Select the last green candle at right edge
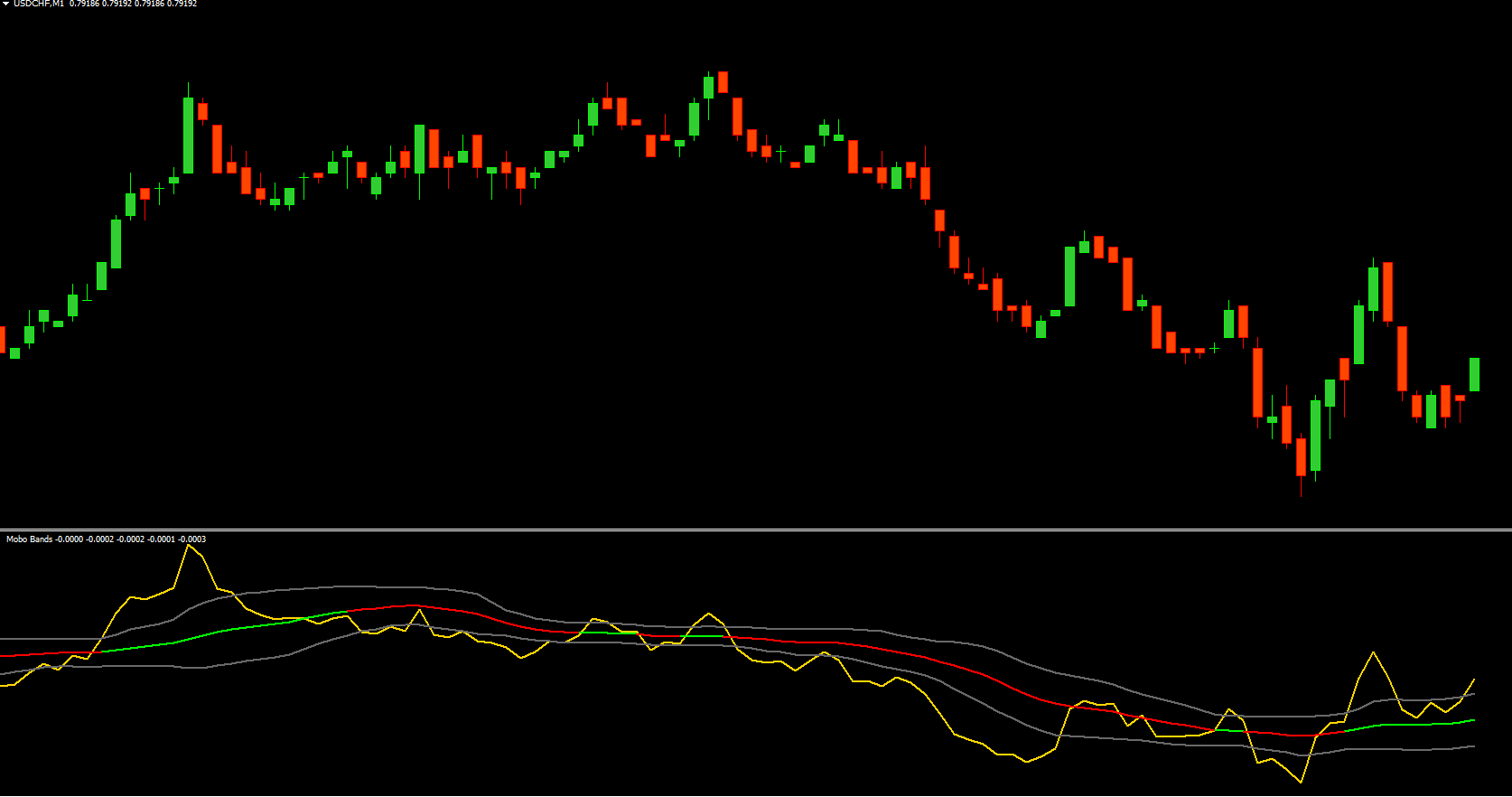 (x=1474, y=374)
